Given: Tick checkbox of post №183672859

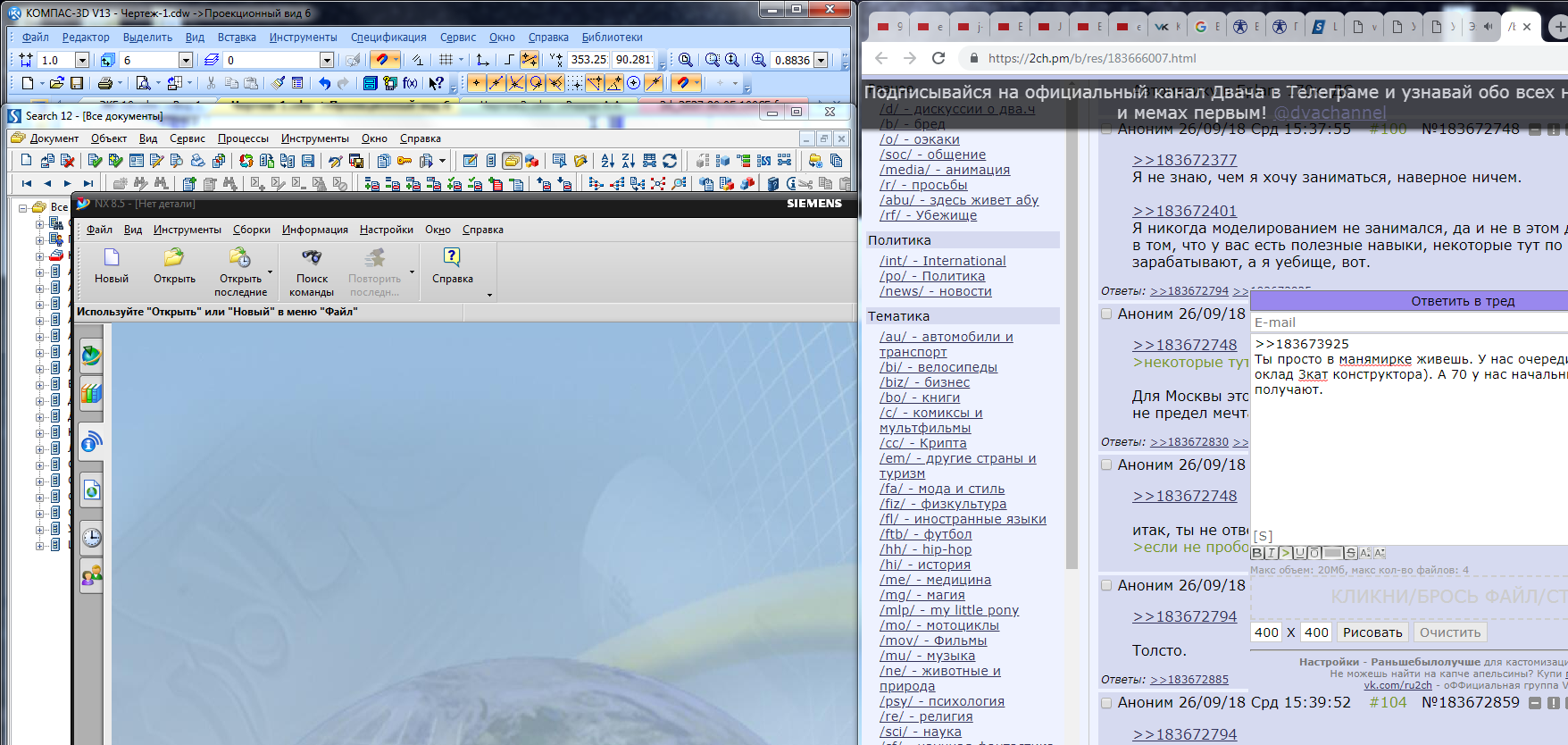Looking at the screenshot, I should [1107, 703].
